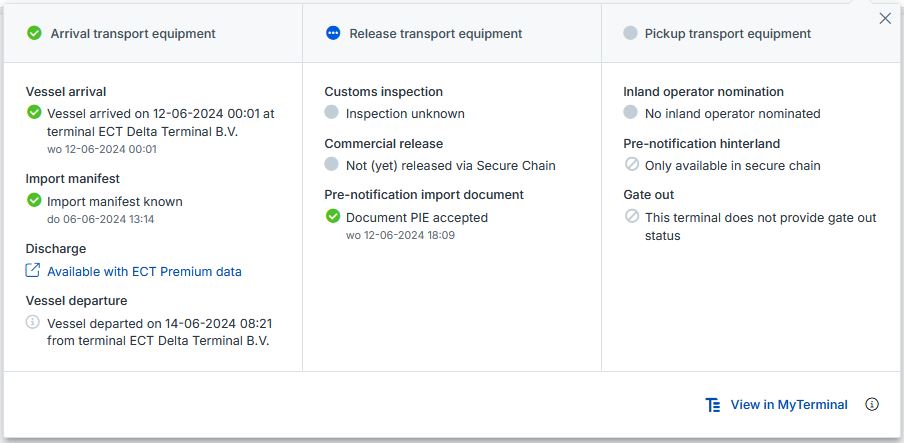Image resolution: width=904 pixels, height=443 pixels.
Task: Click the MyTerminal logo icon at the bottom
Action: [713, 405]
